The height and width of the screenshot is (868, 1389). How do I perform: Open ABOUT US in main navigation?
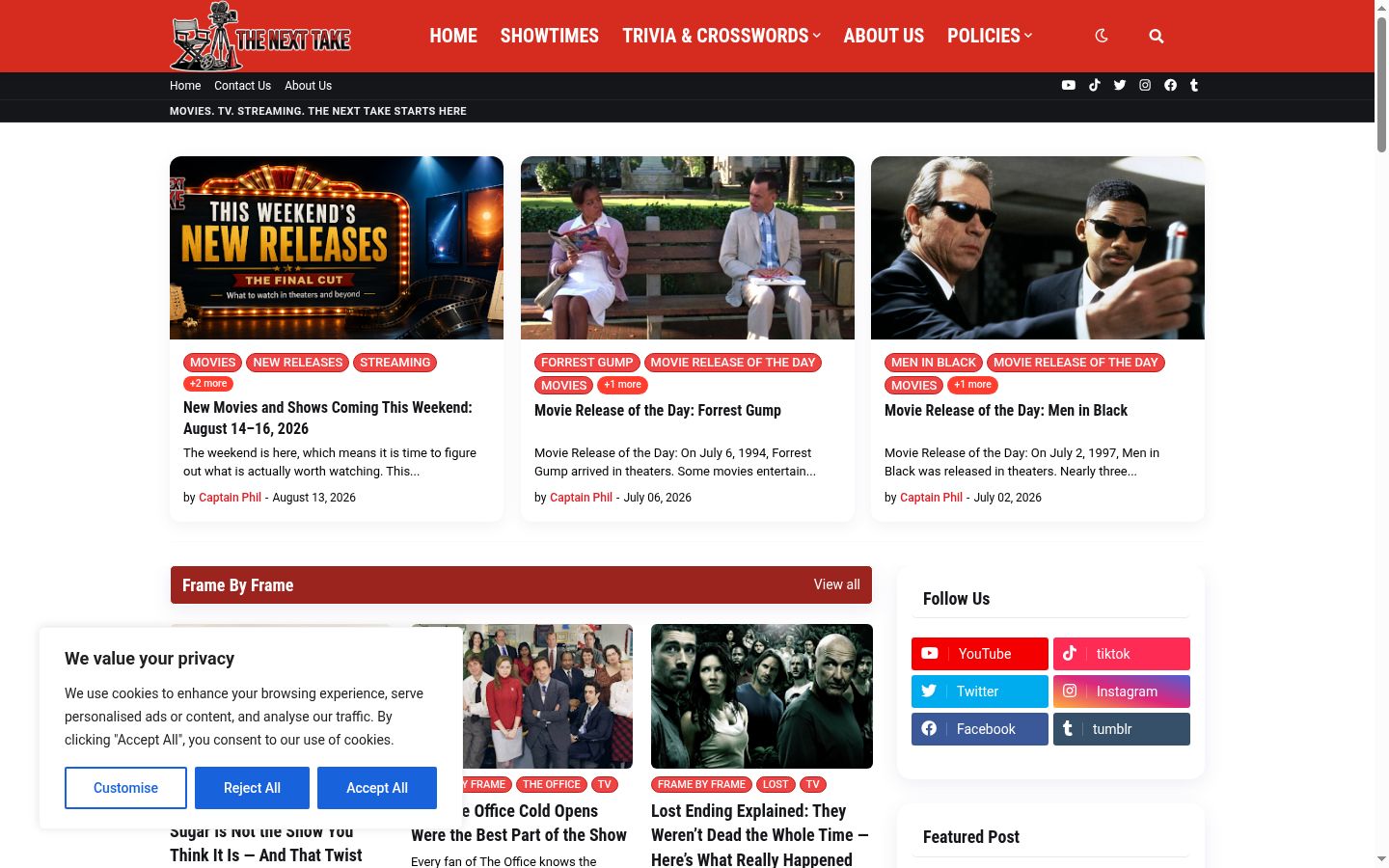point(884,36)
